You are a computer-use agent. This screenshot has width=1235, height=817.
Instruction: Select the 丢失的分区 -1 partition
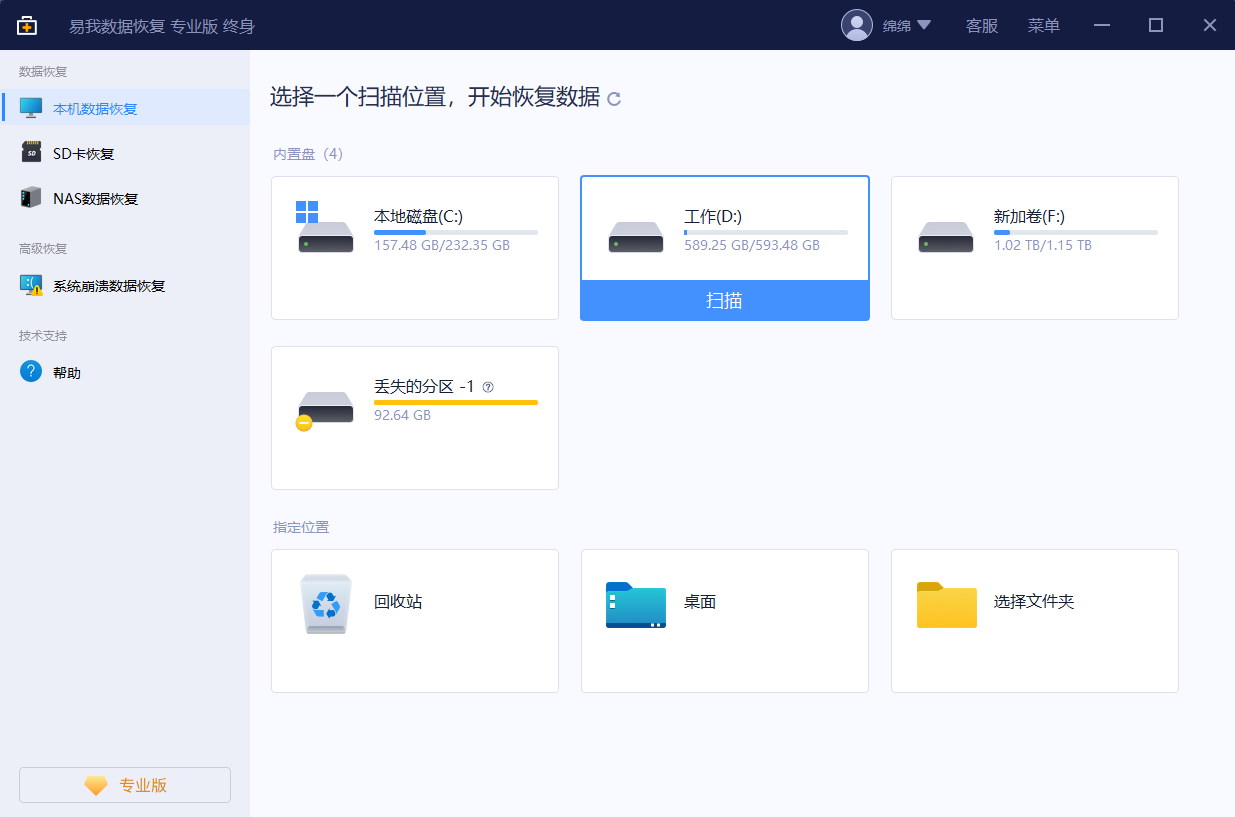point(414,417)
